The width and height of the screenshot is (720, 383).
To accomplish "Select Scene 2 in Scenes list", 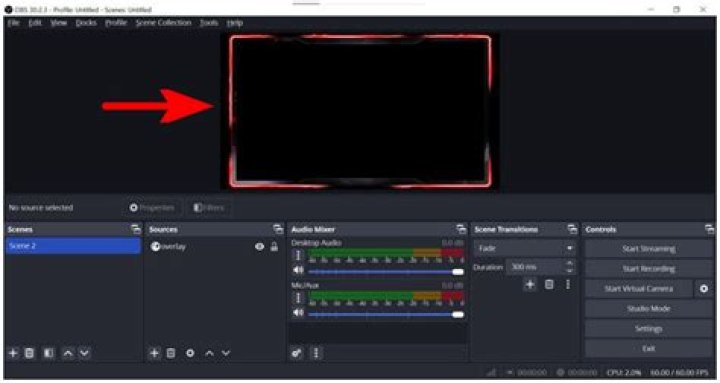I will [x=73, y=246].
